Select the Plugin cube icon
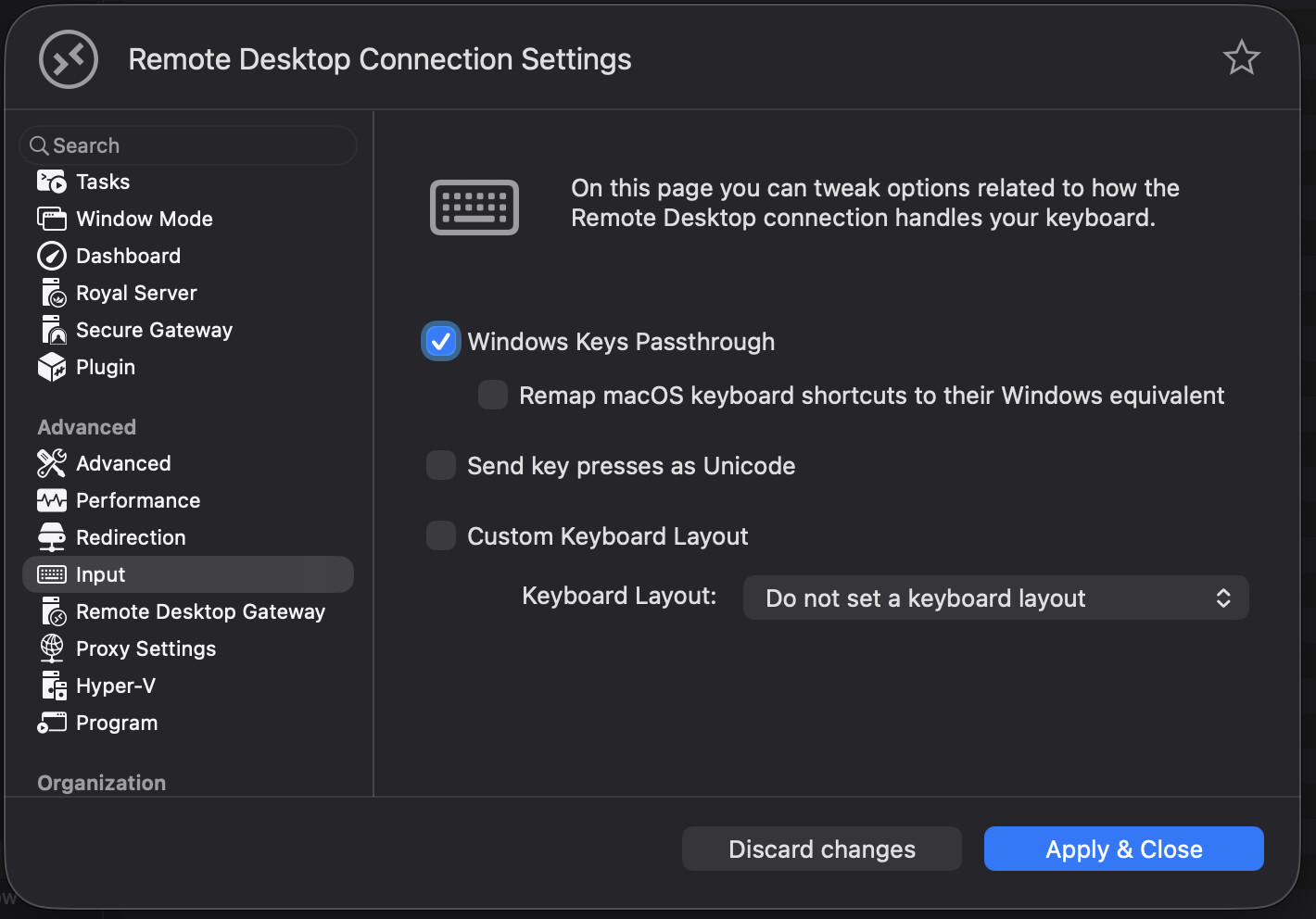The image size is (1316, 919). (x=52, y=367)
